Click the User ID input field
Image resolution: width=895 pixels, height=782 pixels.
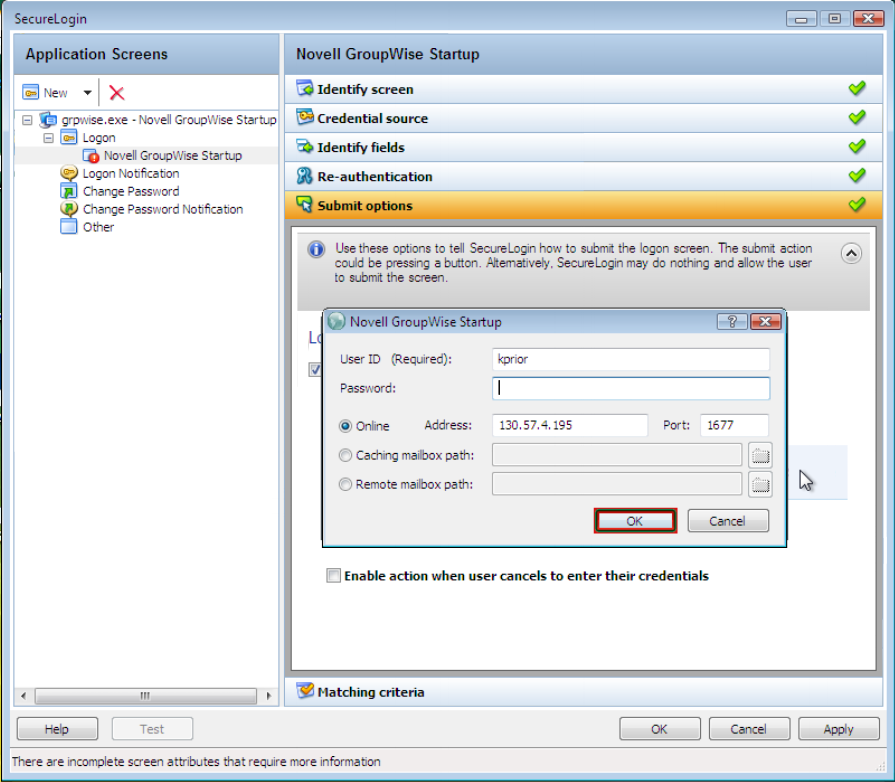click(x=631, y=360)
